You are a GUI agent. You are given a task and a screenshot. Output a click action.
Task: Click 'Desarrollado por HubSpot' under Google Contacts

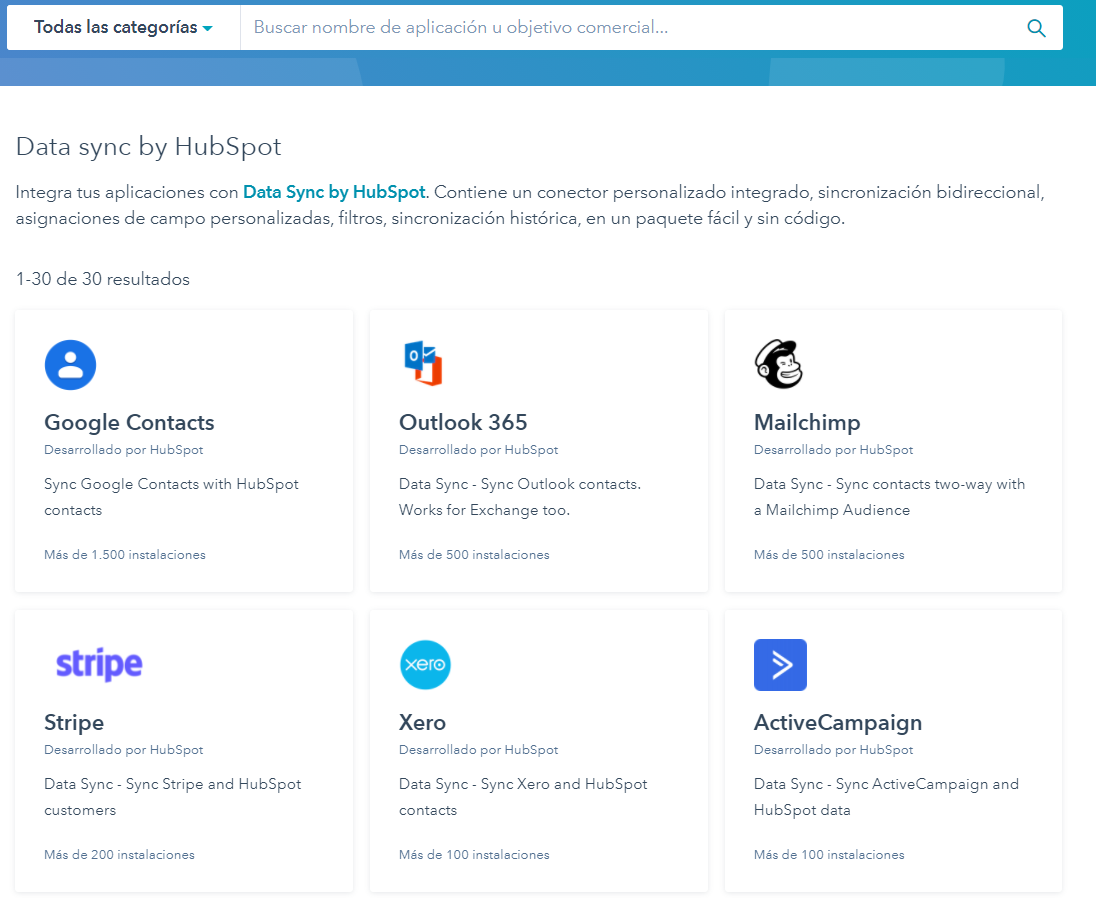point(124,450)
